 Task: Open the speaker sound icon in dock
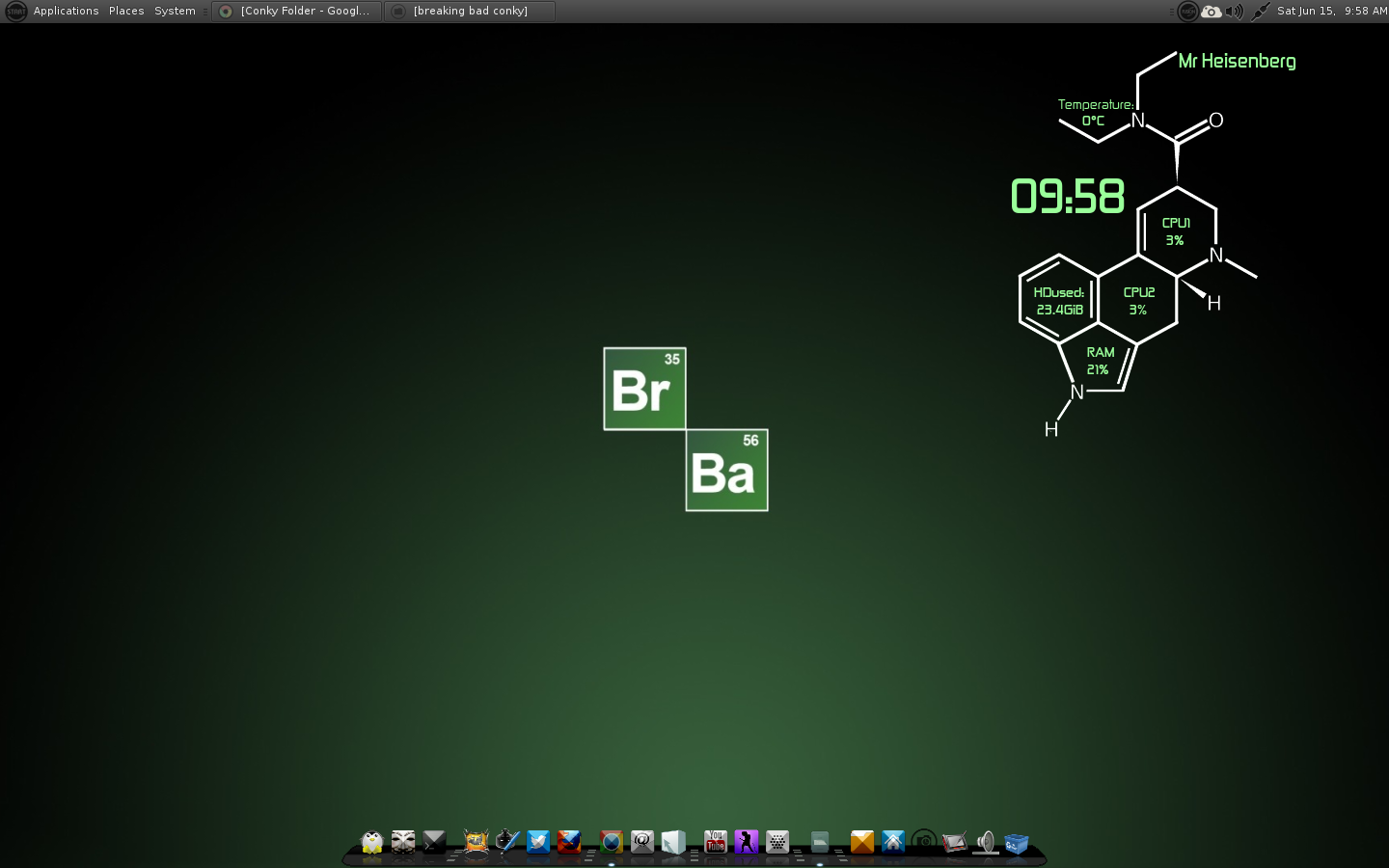(985, 843)
